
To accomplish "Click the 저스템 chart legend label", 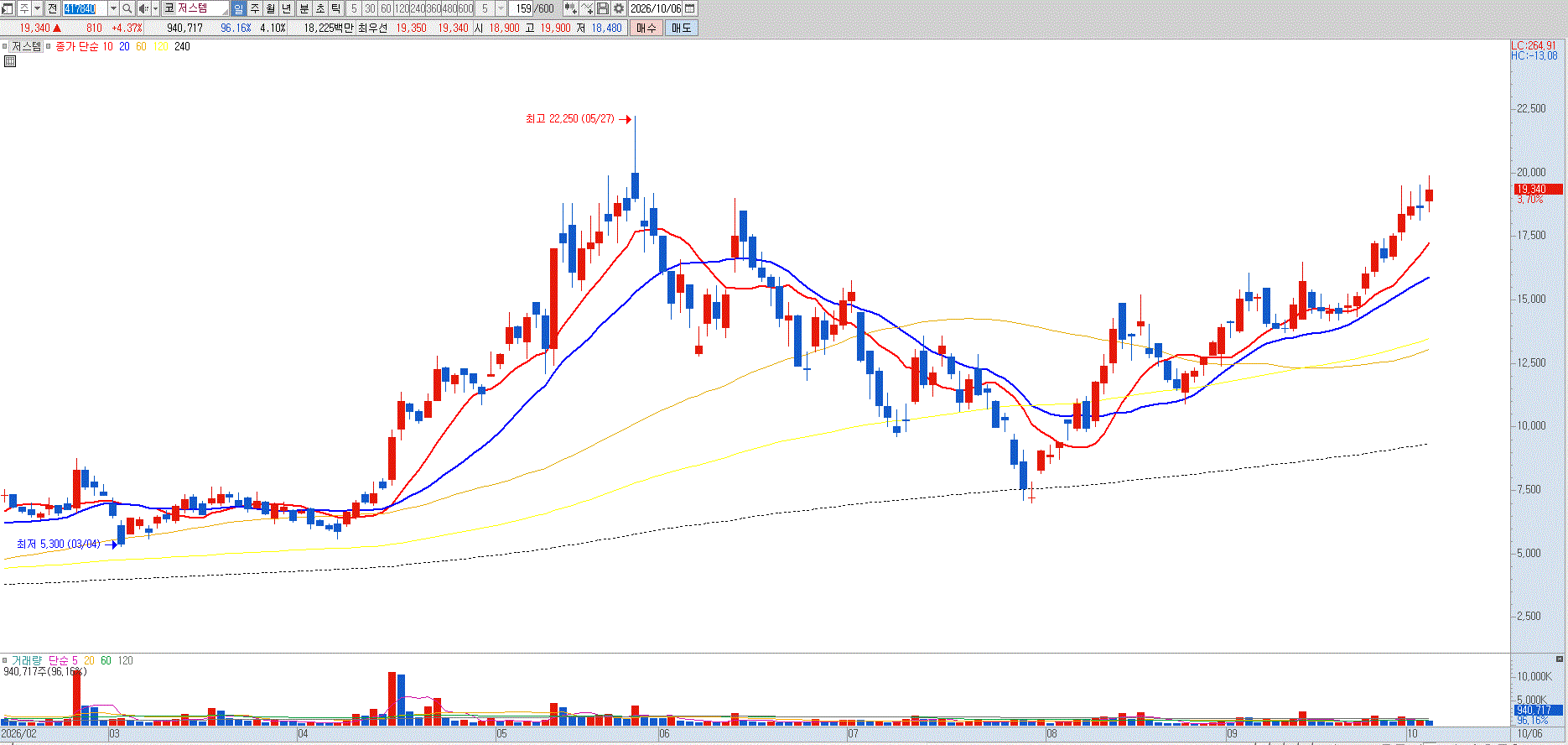I will click(27, 47).
